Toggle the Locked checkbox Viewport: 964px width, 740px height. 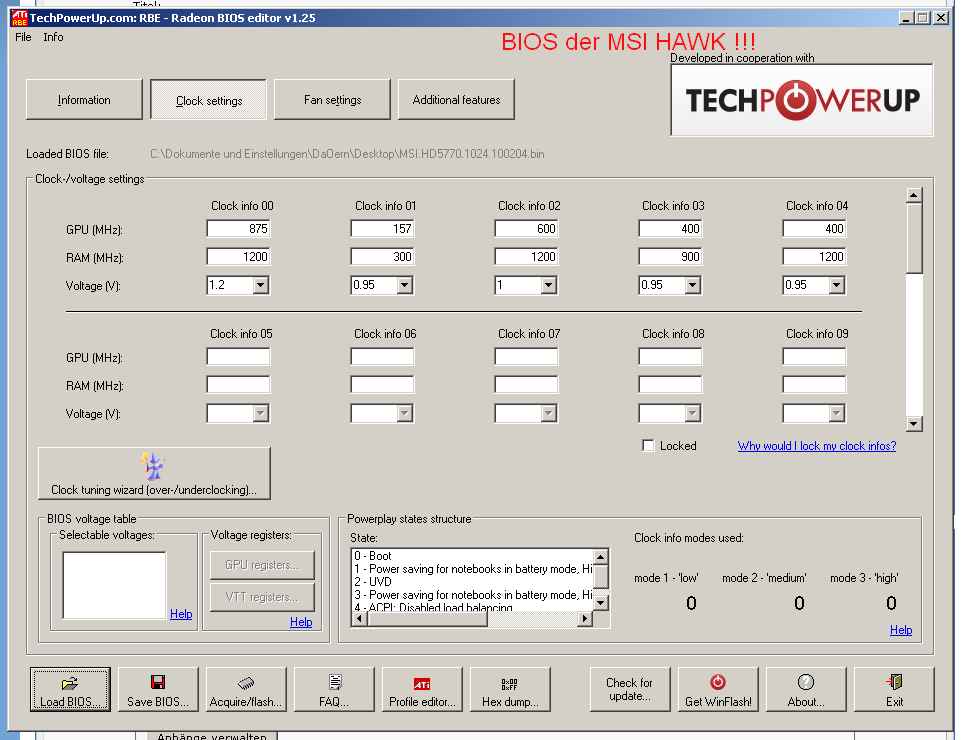(x=648, y=446)
